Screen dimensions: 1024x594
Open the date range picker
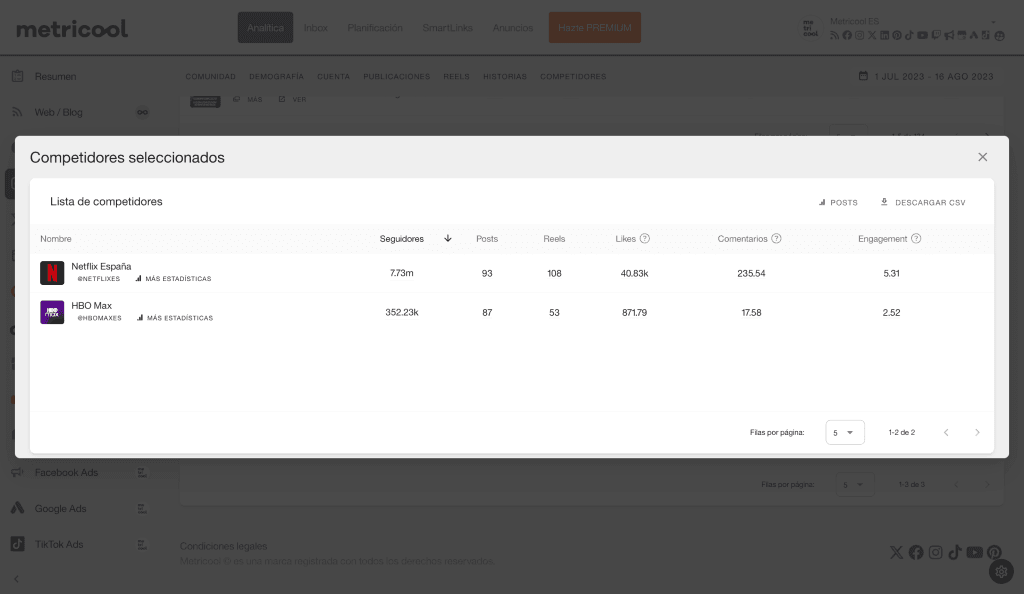click(926, 76)
